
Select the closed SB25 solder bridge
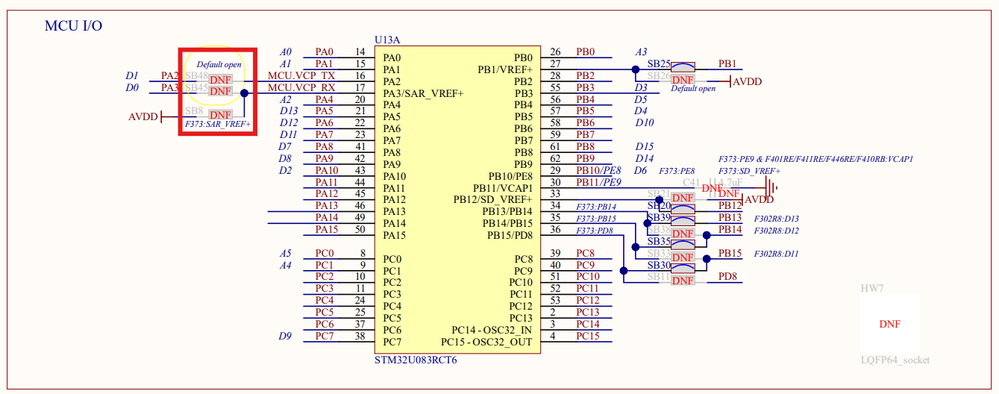pyautogui.click(x=682, y=66)
